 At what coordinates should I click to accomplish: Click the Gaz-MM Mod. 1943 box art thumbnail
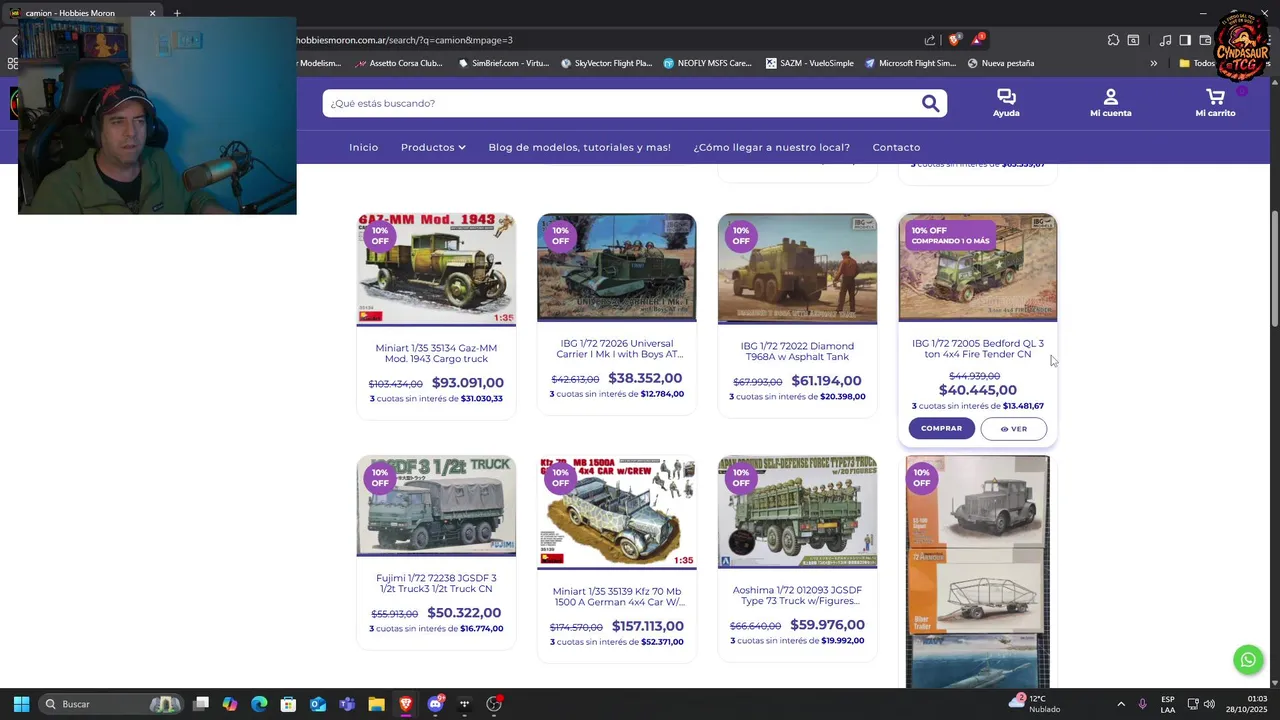pyautogui.click(x=436, y=269)
